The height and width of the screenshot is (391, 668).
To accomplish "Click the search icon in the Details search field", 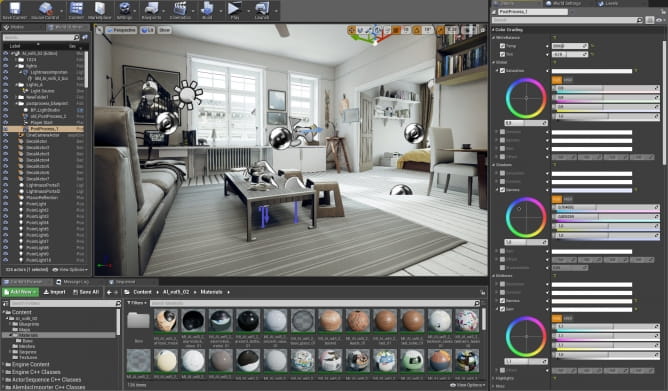I will (x=639, y=20).
